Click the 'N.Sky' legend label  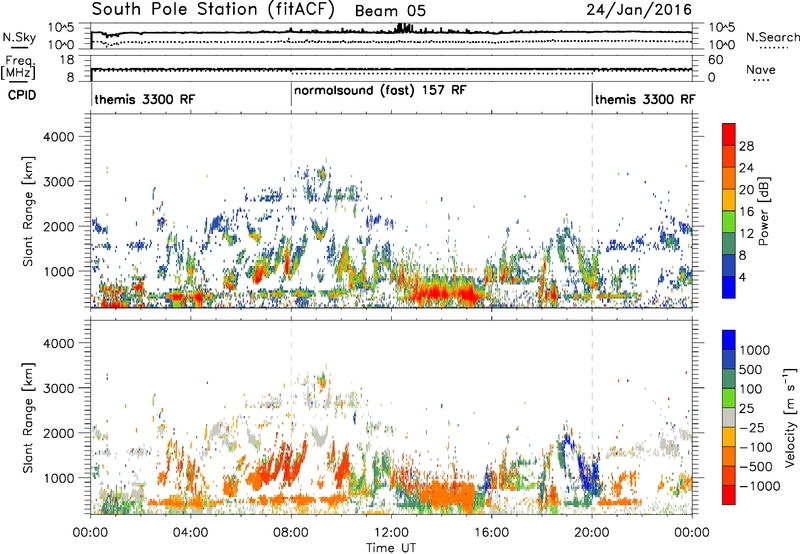pos(19,37)
